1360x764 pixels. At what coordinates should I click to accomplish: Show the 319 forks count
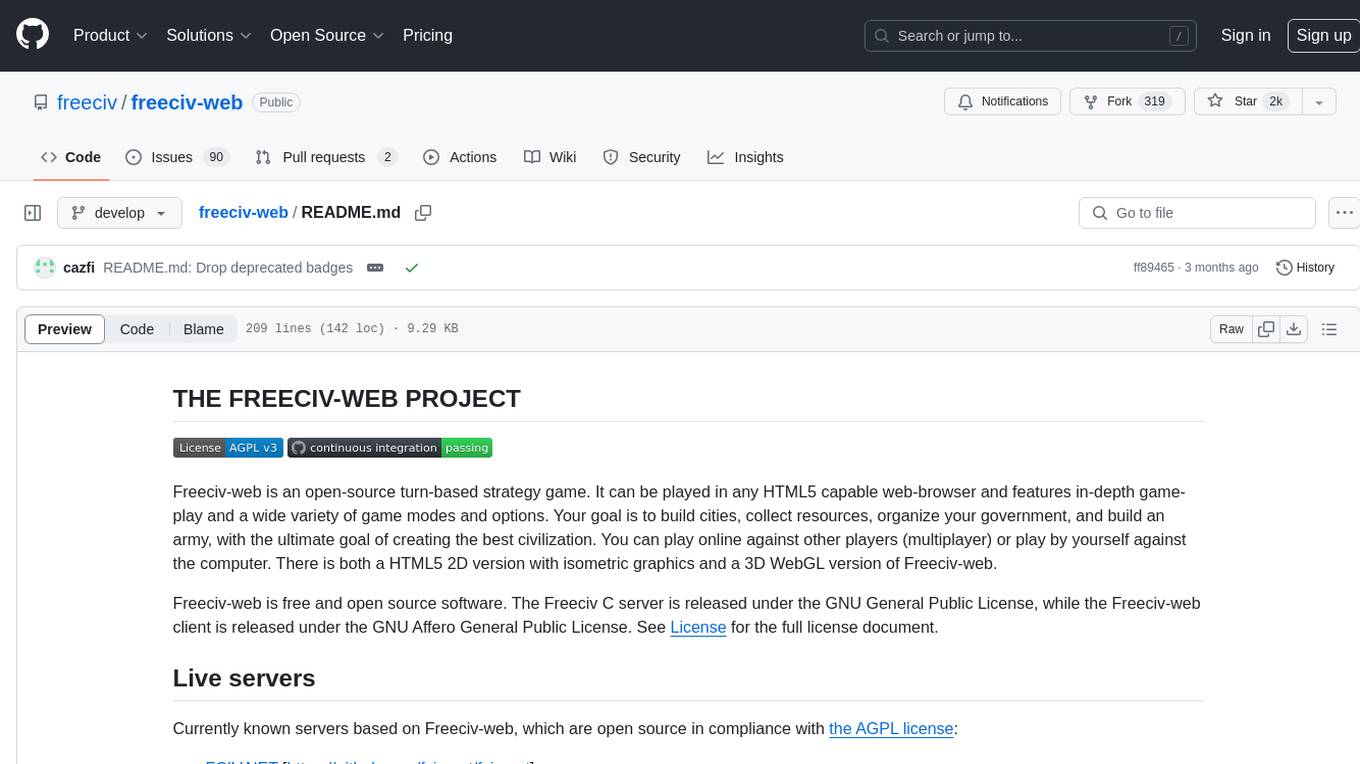[x=1155, y=101]
